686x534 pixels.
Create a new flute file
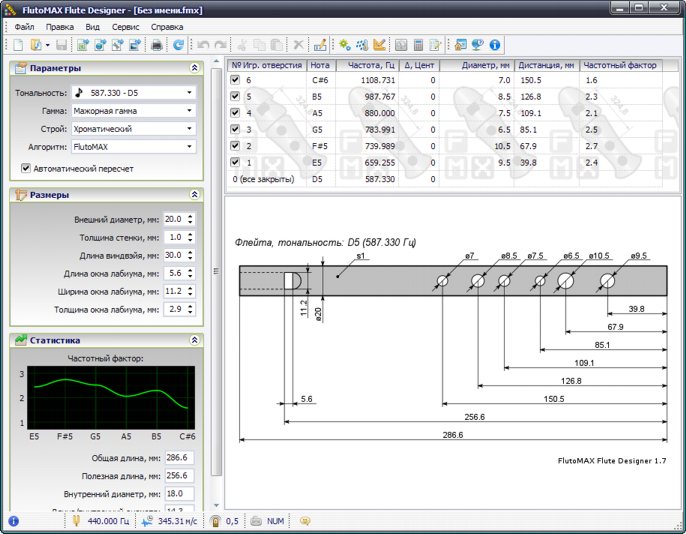pos(18,45)
